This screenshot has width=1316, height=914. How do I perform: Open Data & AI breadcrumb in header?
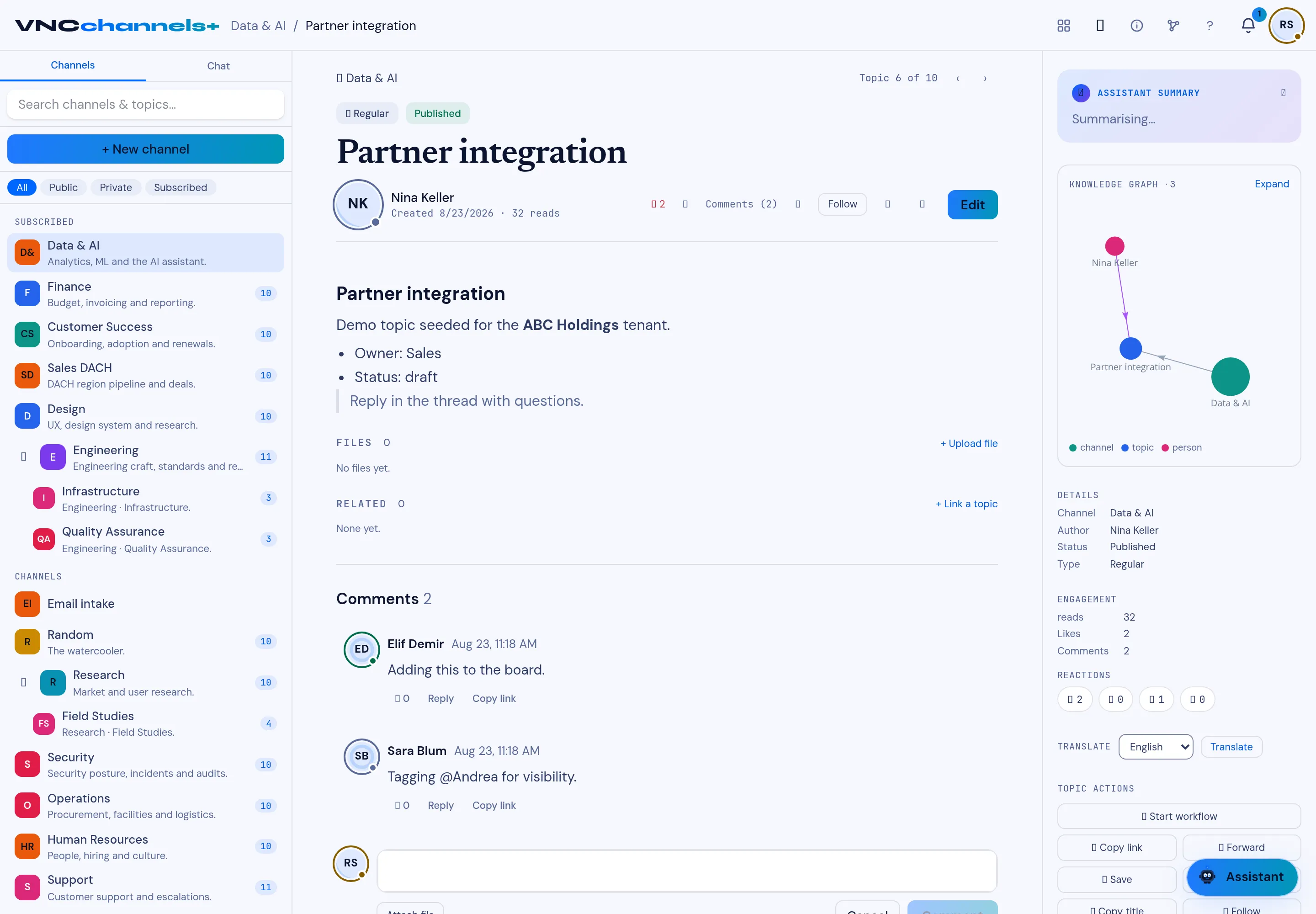coord(258,26)
